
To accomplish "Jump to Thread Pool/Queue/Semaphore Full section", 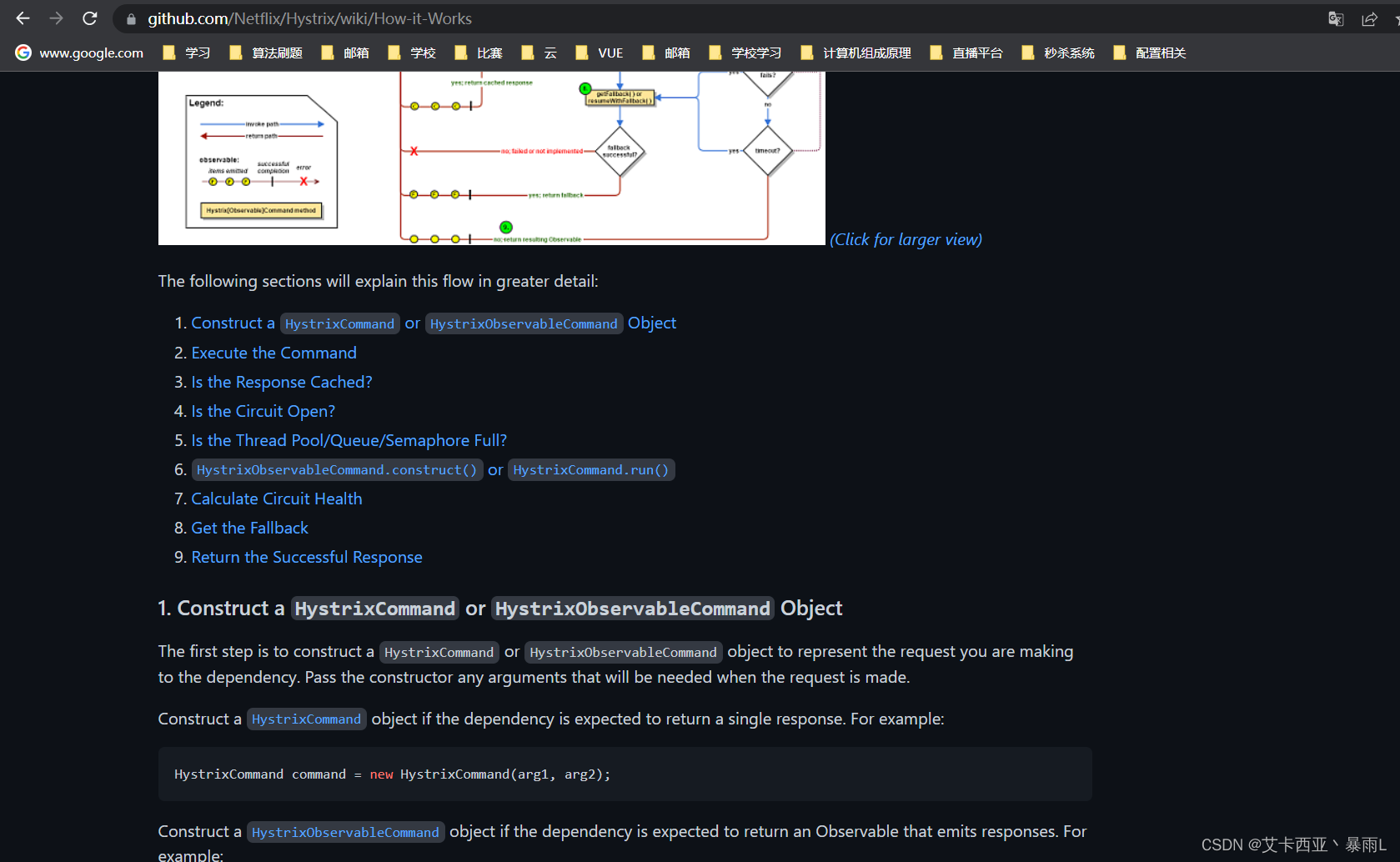I will click(x=349, y=440).
